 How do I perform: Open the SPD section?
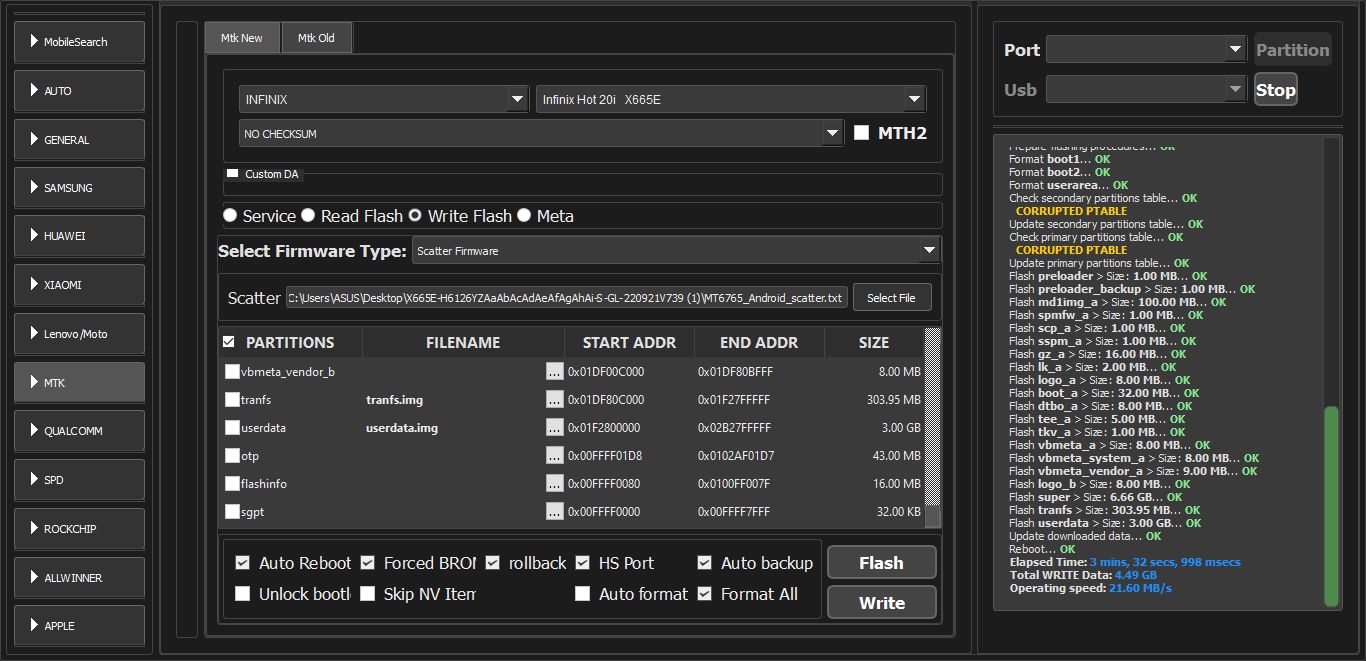click(x=80, y=480)
